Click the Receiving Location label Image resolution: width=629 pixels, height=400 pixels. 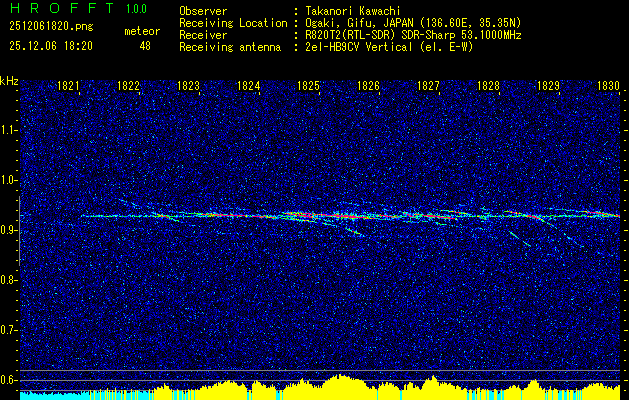(233, 23)
